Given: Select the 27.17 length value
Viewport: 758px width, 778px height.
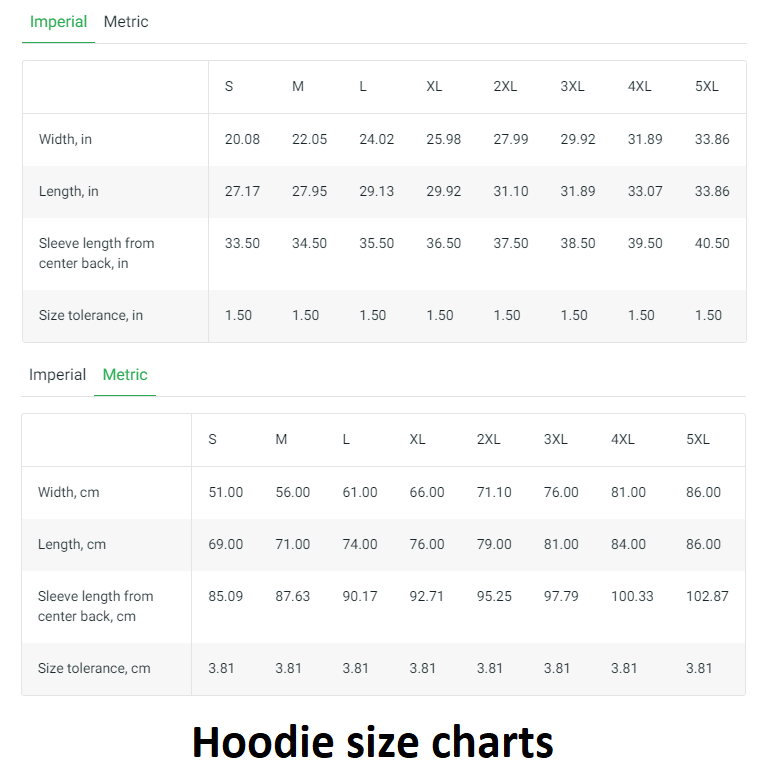Looking at the screenshot, I should click(x=242, y=191).
